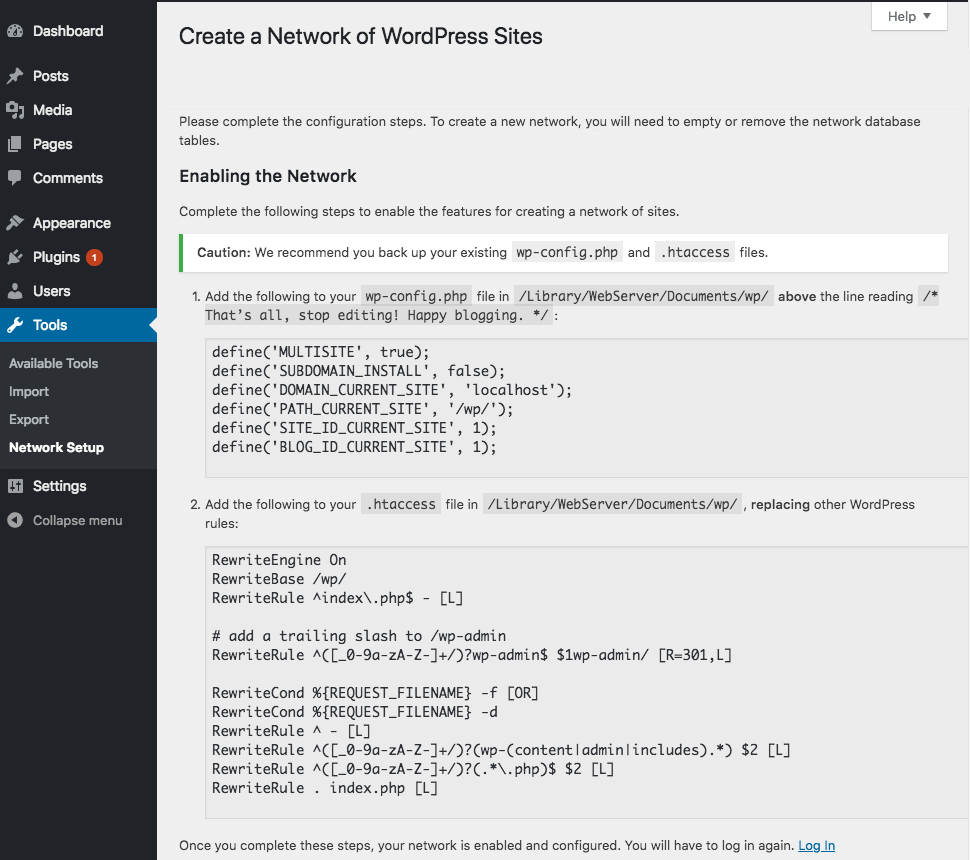This screenshot has width=970, height=860.
Task: Click the RewriteBase /wp/ line
Action: [x=279, y=579]
